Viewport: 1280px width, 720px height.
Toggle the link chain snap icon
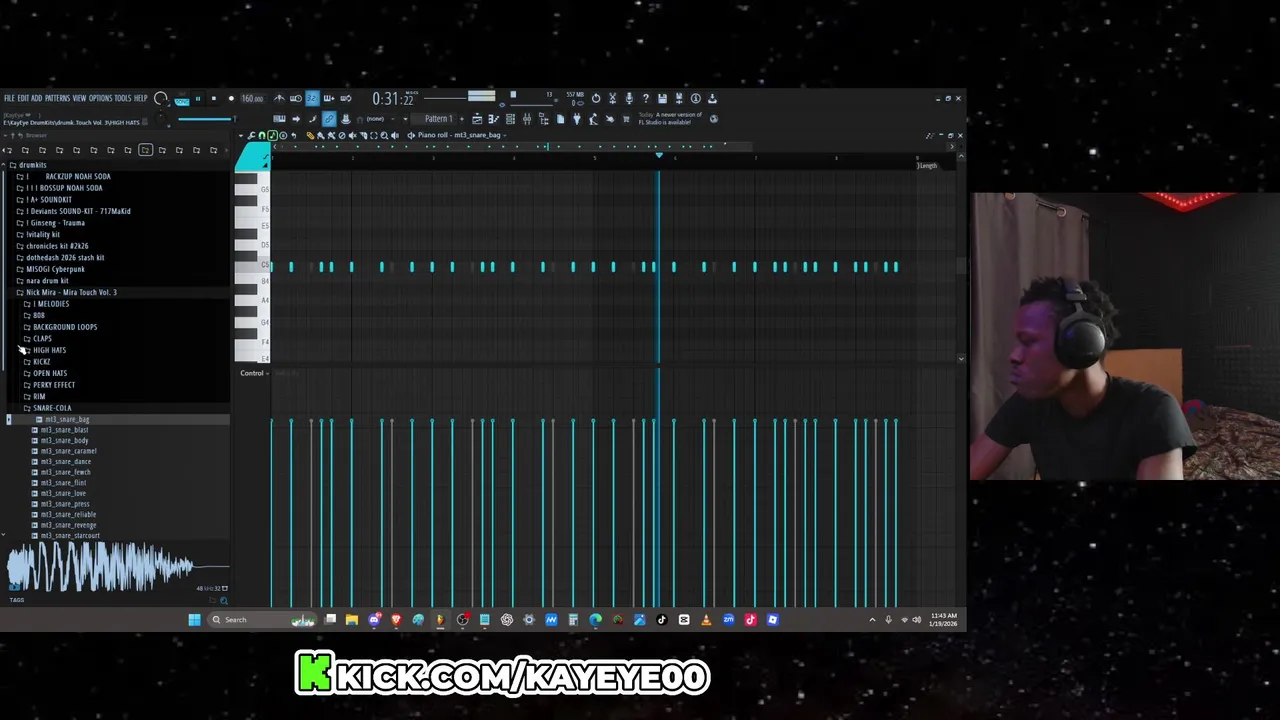coord(329,119)
